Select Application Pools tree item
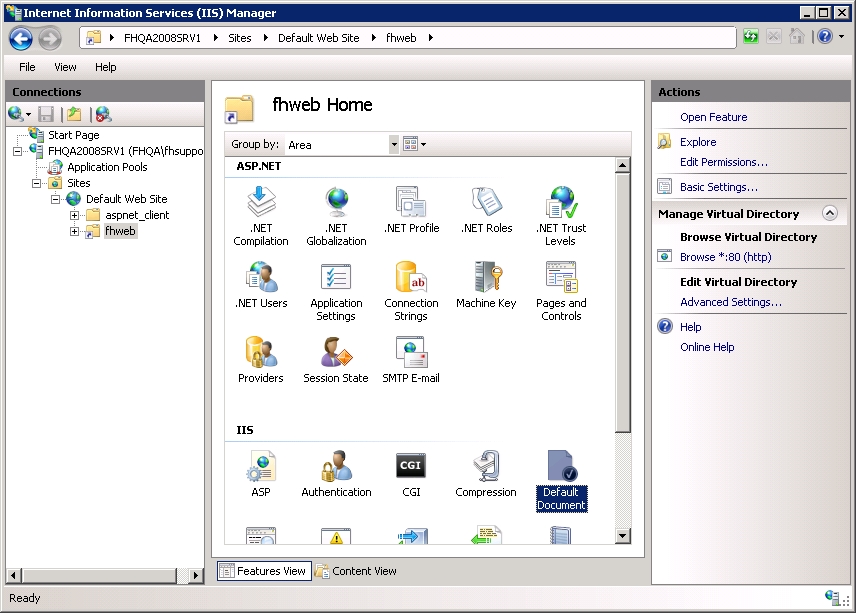The image size is (856, 613). pyautogui.click(x=107, y=167)
